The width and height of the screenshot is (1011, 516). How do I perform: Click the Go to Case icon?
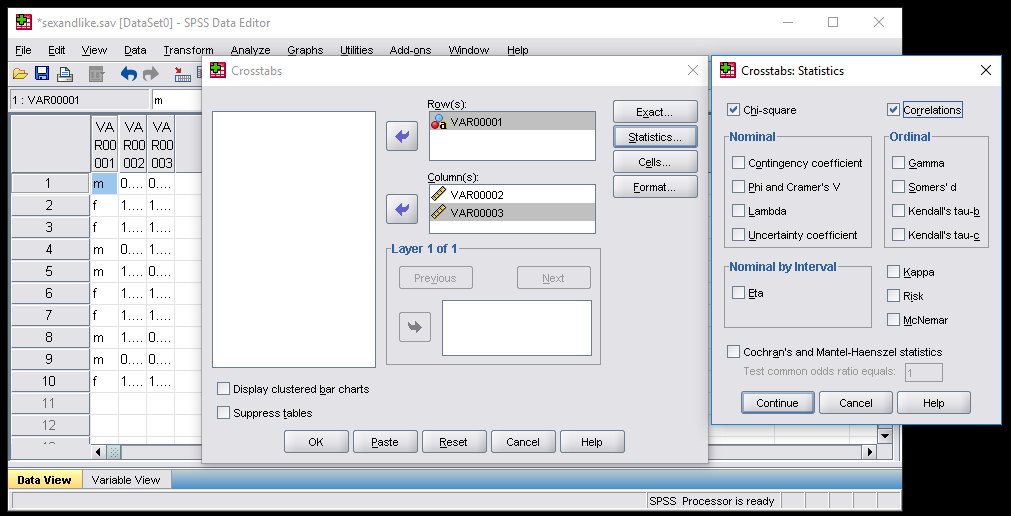[182, 73]
